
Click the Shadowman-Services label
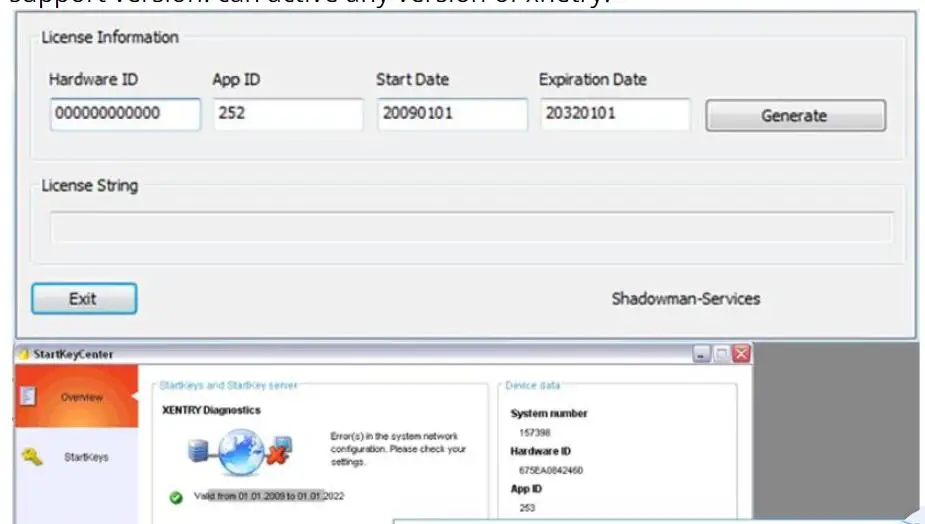click(685, 299)
